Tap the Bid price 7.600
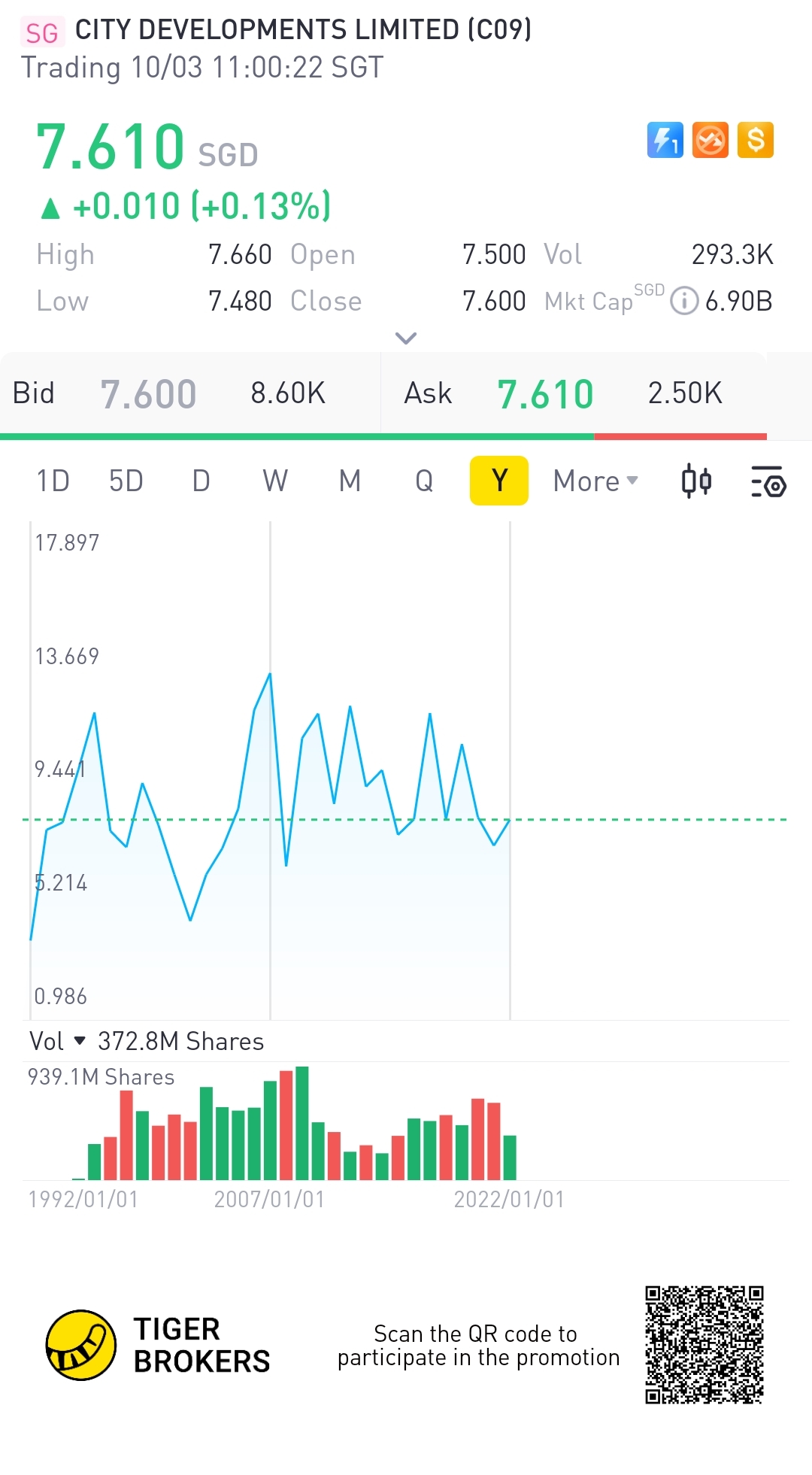This screenshot has width=812, height=1475. click(x=148, y=394)
